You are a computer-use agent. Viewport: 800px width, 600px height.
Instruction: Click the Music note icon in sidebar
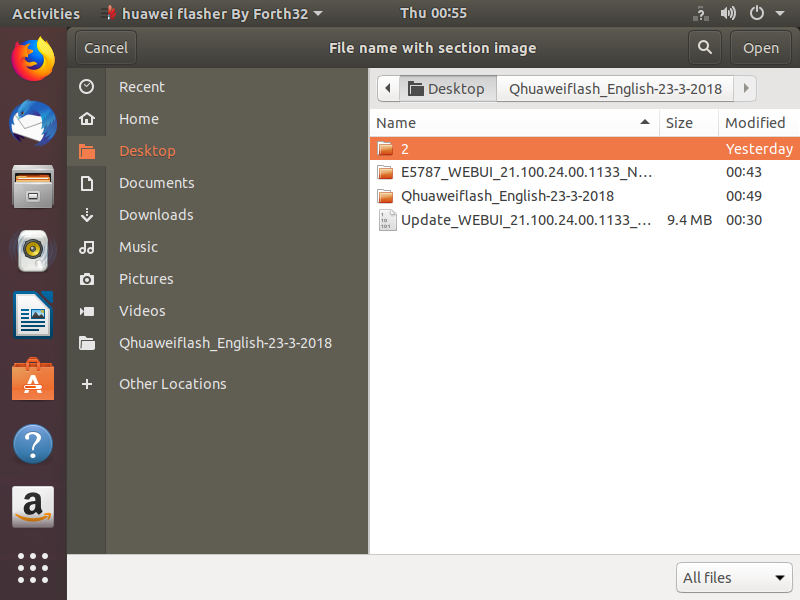click(x=87, y=247)
